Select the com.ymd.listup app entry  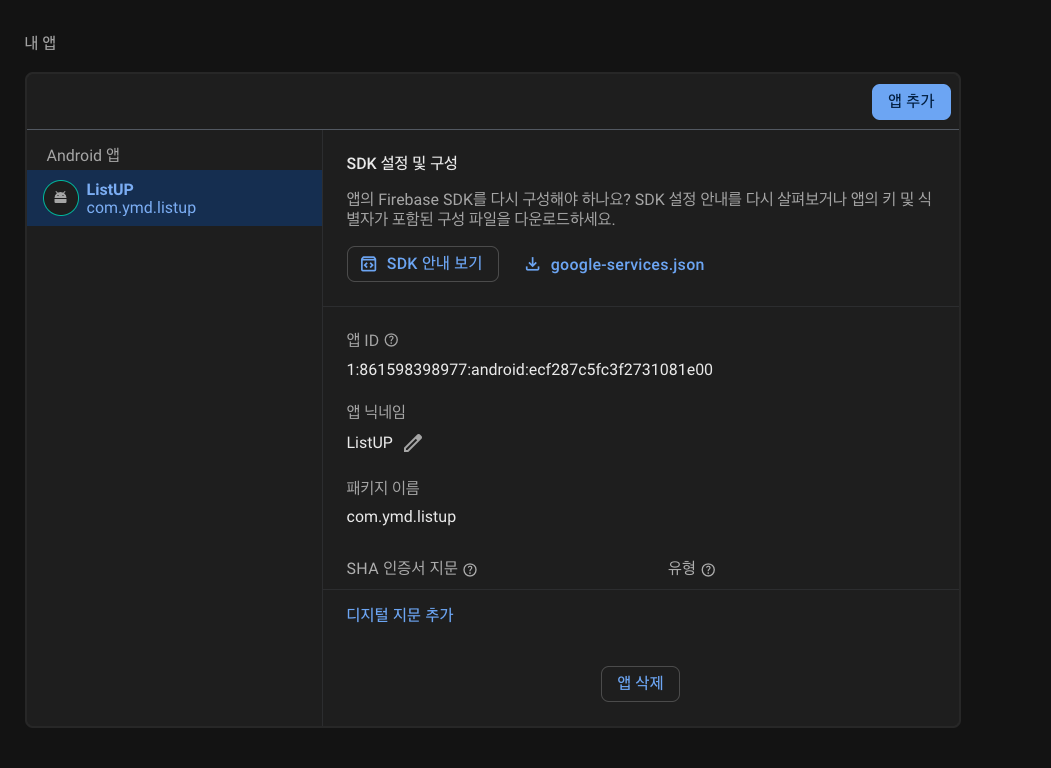(174, 198)
